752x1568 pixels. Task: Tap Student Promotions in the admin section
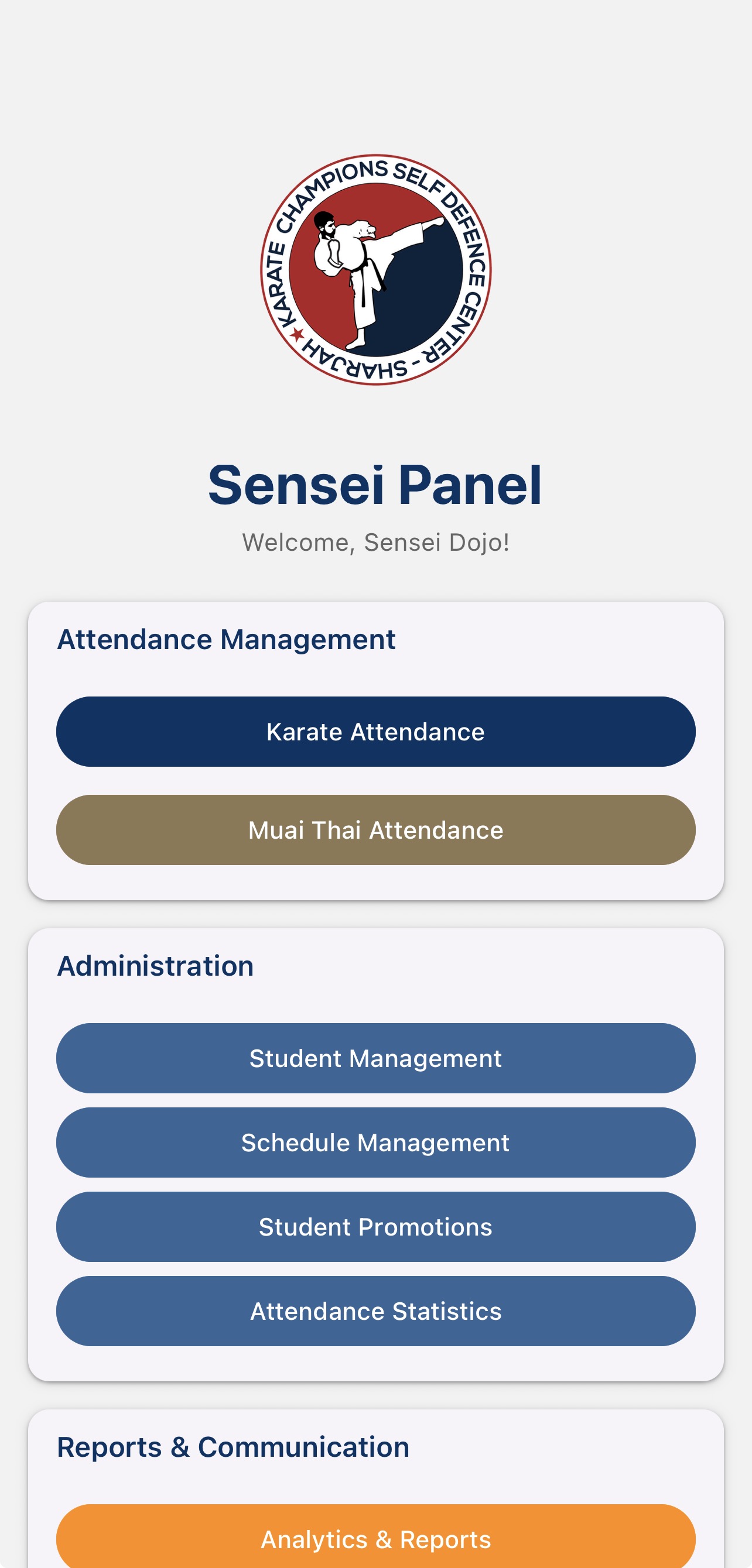[375, 1227]
